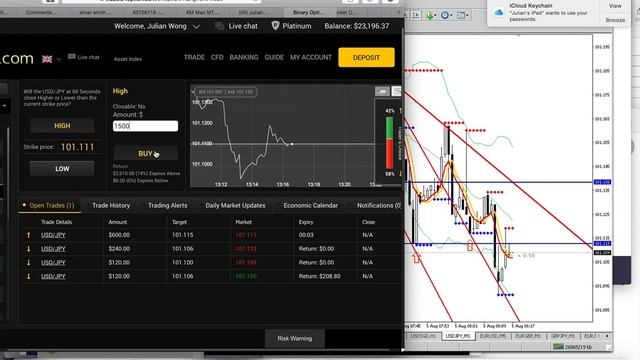This screenshot has width=640, height=360.
Task: Switch to the Economic Calendar tab
Action: click(x=311, y=205)
